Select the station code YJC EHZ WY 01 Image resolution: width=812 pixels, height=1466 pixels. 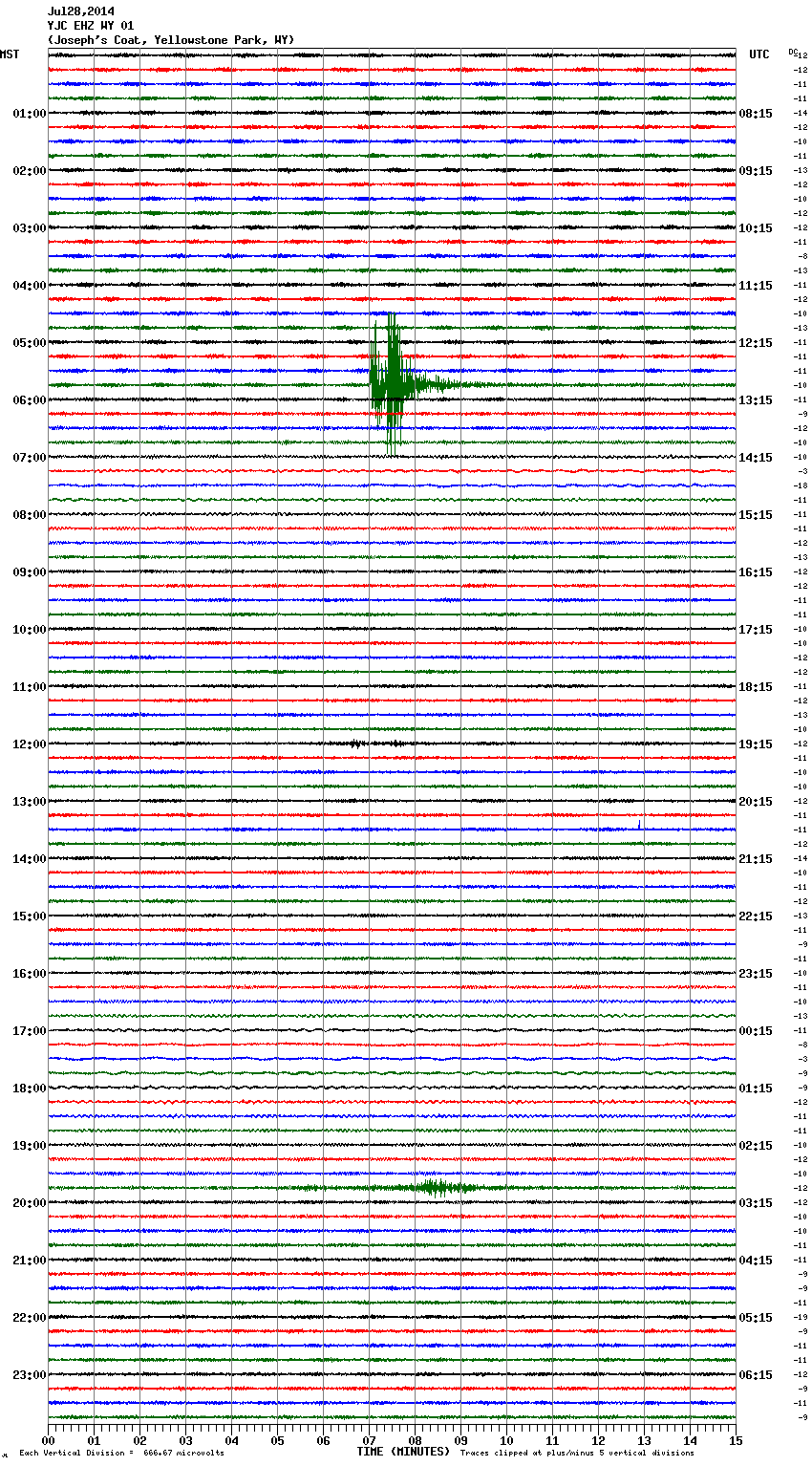point(91,26)
